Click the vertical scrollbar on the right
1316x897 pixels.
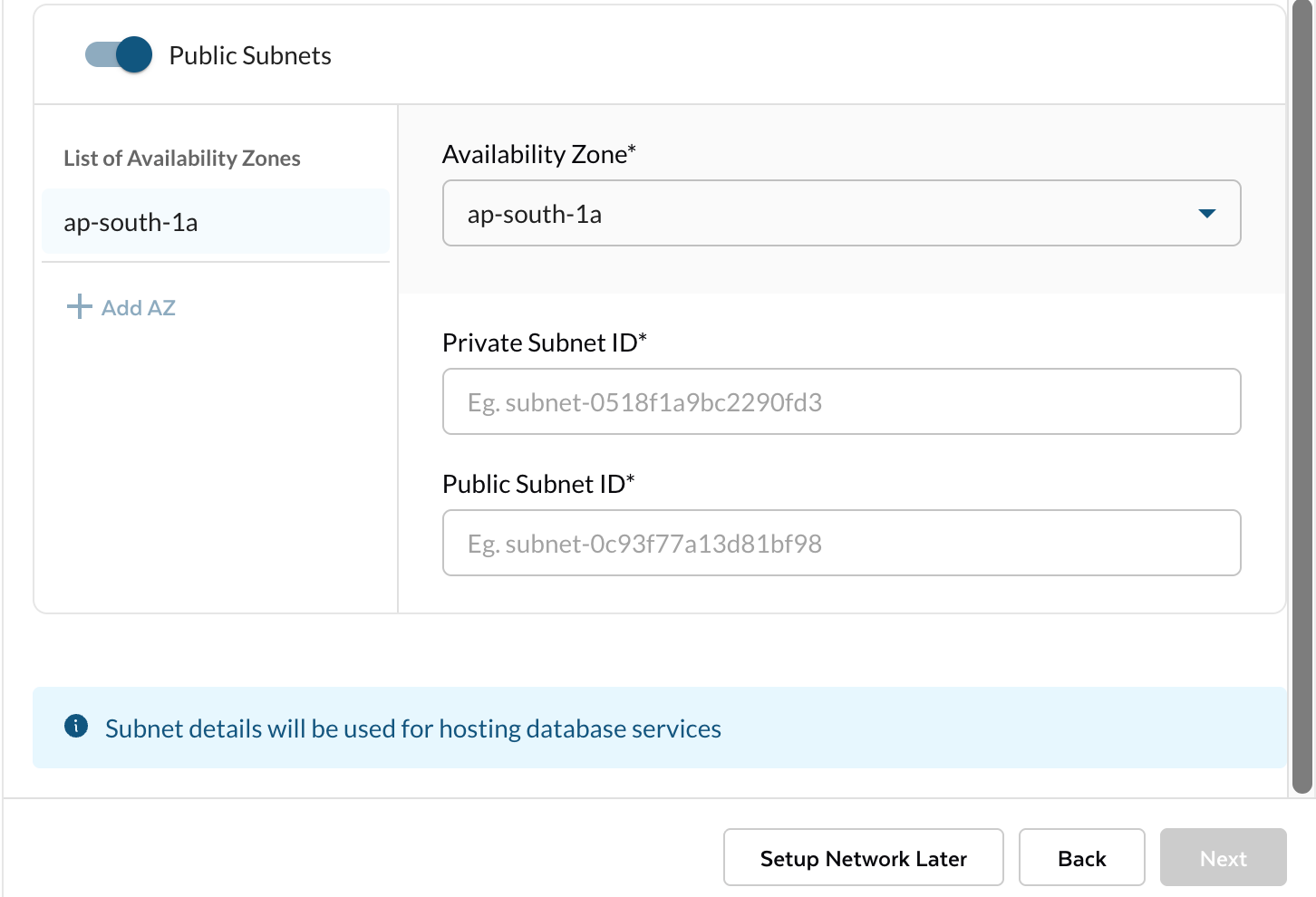coord(1302,399)
